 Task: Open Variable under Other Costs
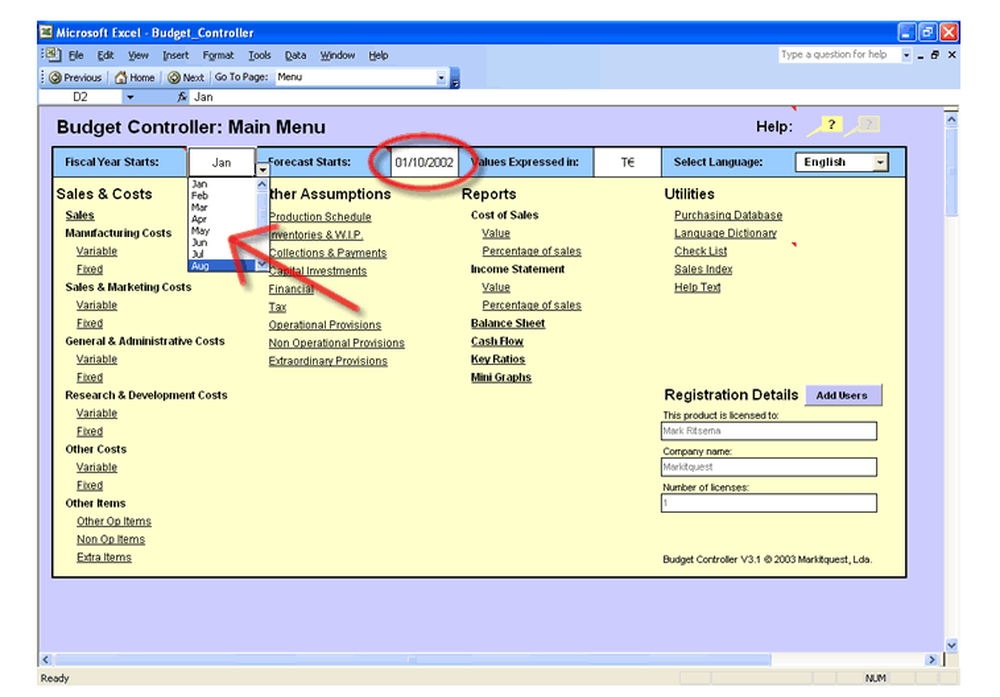[97, 467]
